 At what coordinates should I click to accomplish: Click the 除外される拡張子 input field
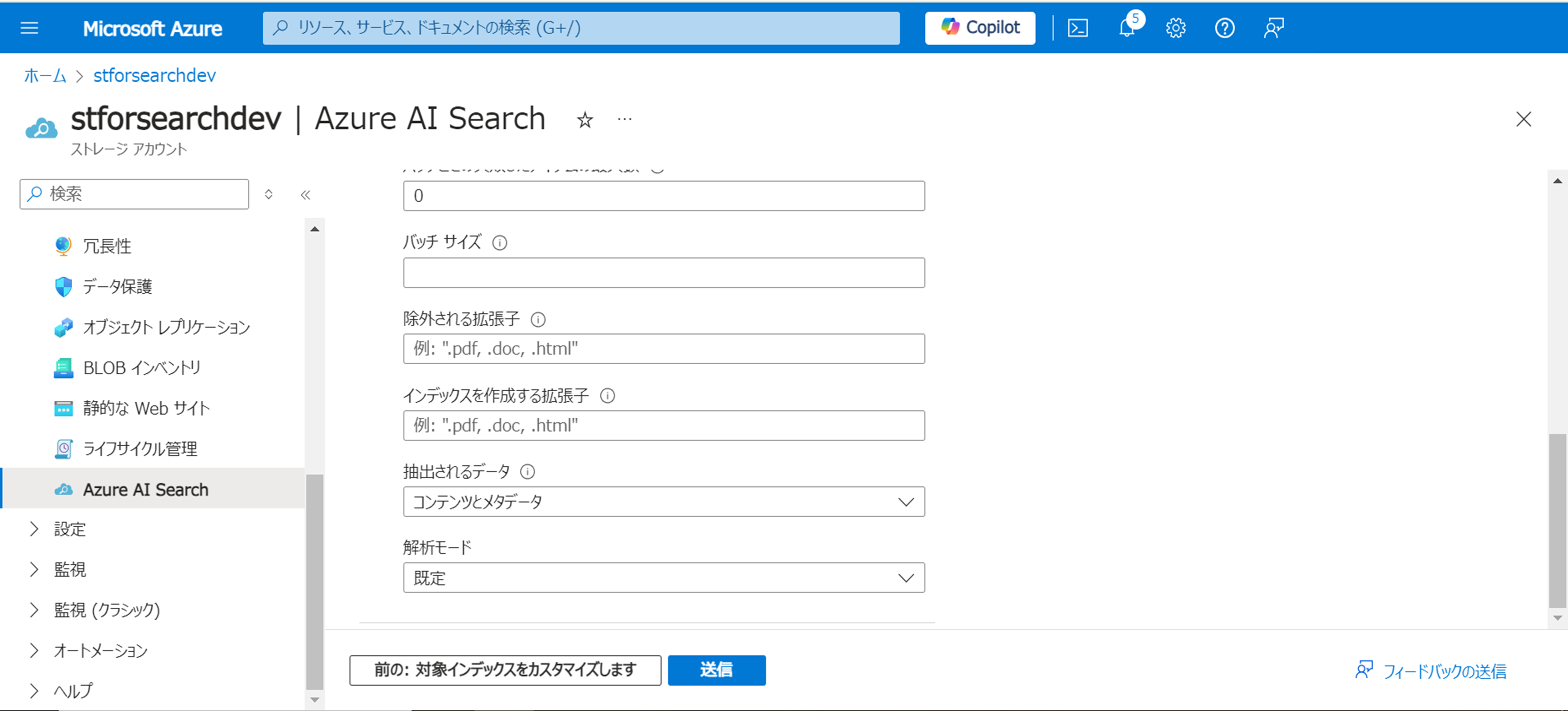click(663, 348)
